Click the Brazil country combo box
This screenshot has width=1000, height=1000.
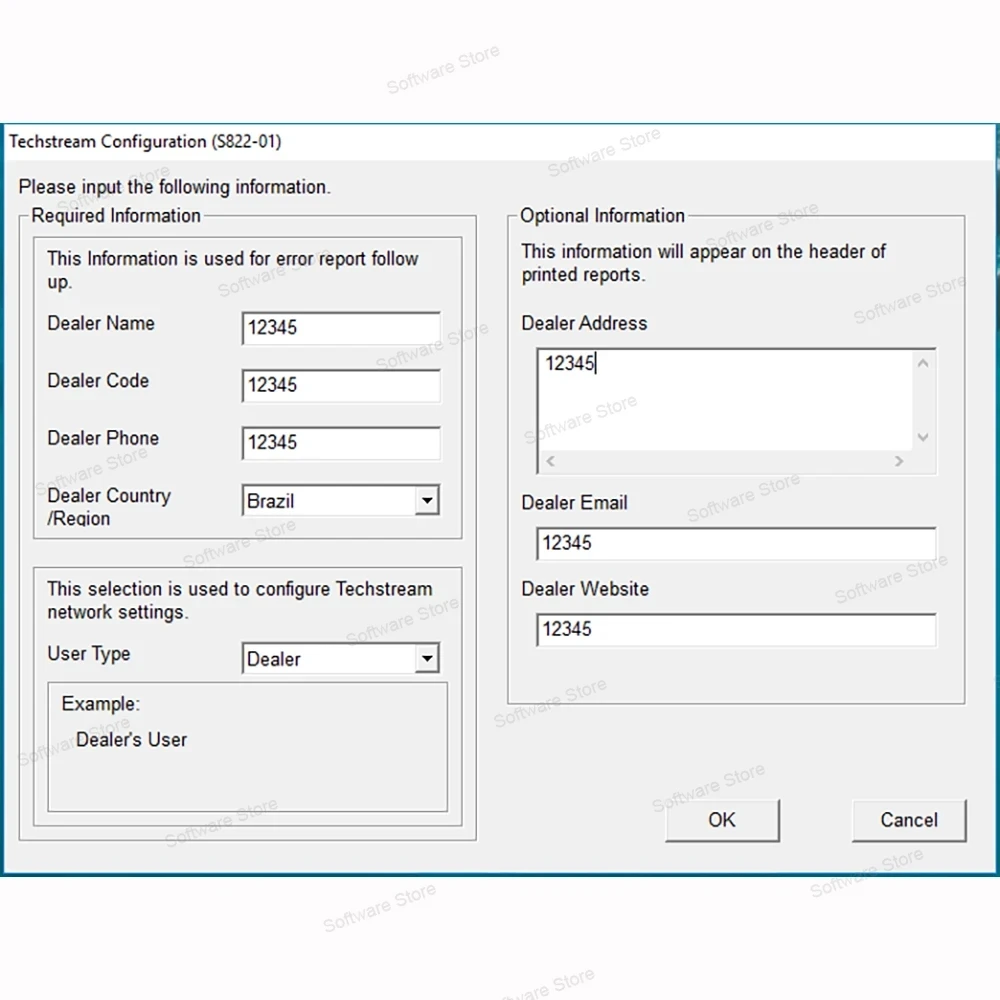341,501
